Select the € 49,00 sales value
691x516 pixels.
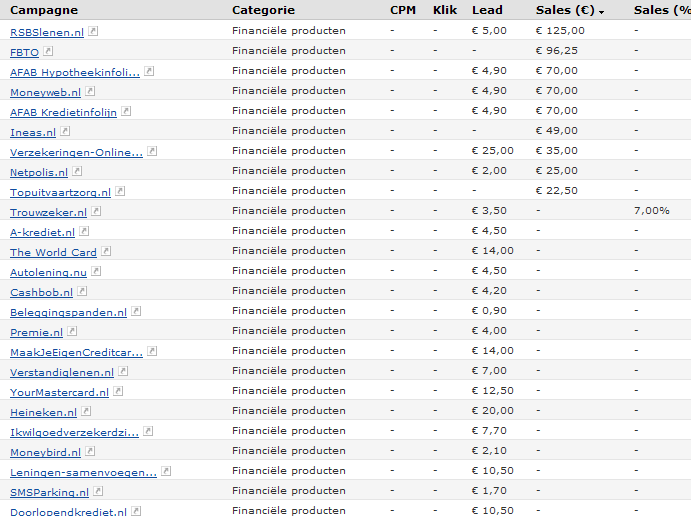556,131
